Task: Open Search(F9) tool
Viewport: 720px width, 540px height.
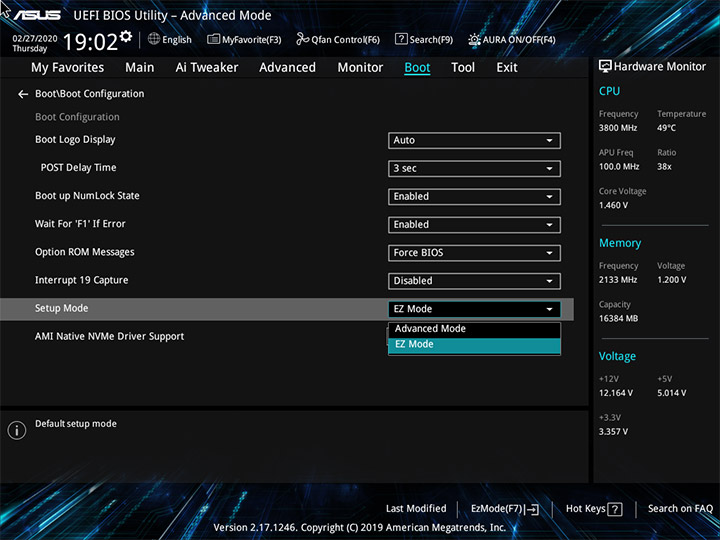Action: [x=424, y=39]
